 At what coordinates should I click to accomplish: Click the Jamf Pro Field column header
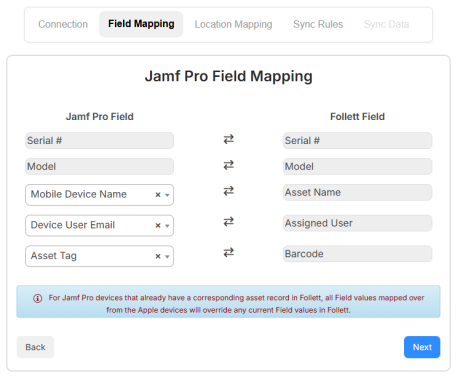click(x=100, y=117)
